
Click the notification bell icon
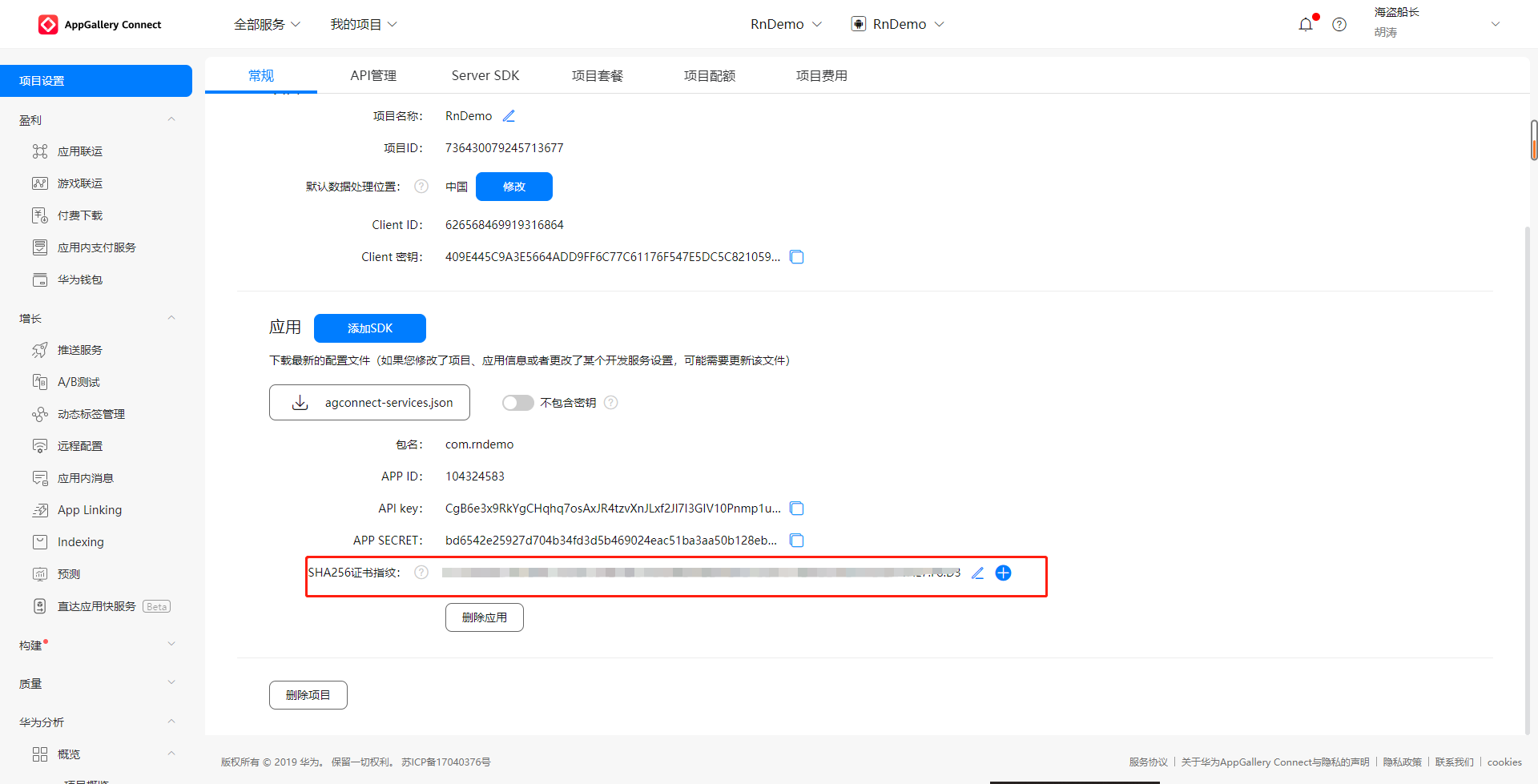[x=1306, y=24]
